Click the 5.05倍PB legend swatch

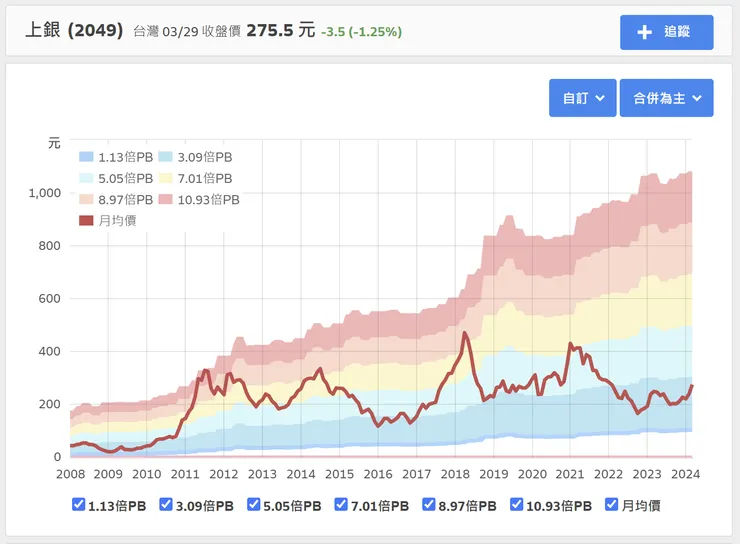(86, 178)
